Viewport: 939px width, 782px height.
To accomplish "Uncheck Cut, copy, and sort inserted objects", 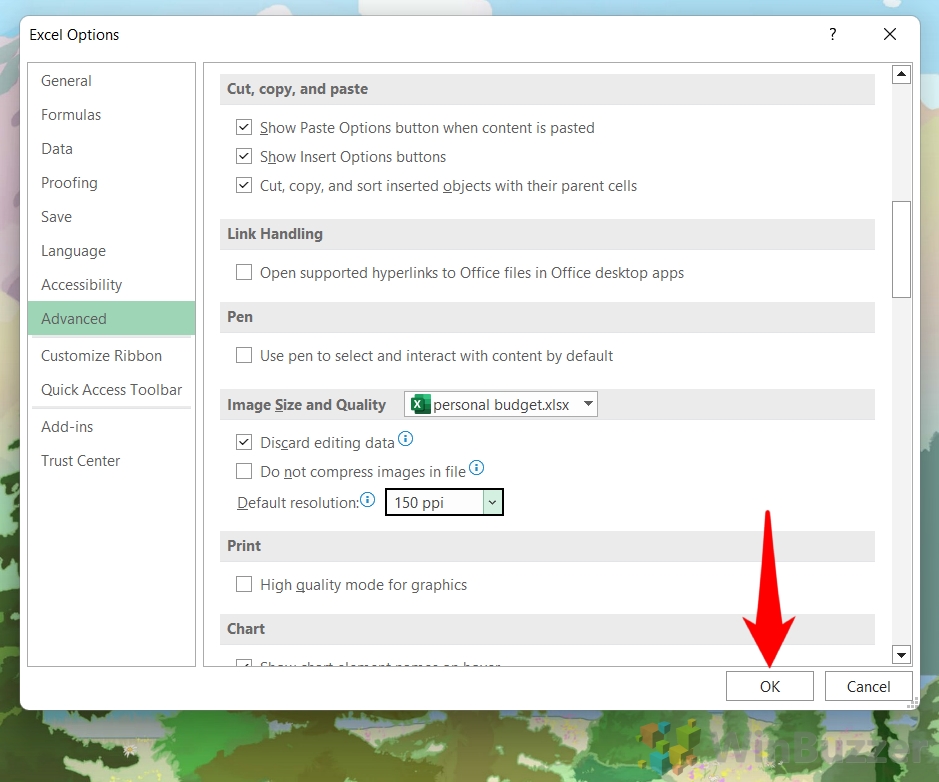I will [244, 186].
